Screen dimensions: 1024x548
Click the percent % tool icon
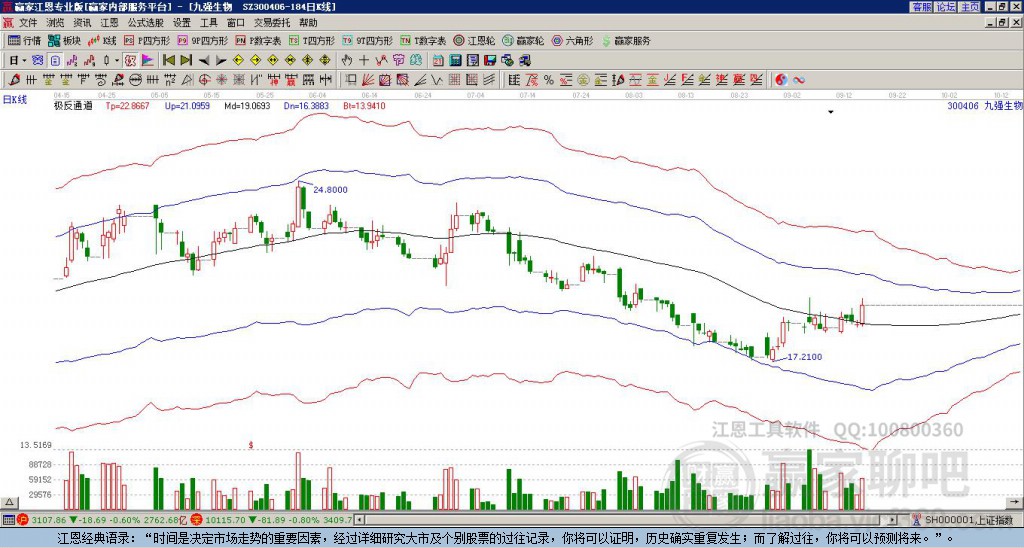coord(549,80)
